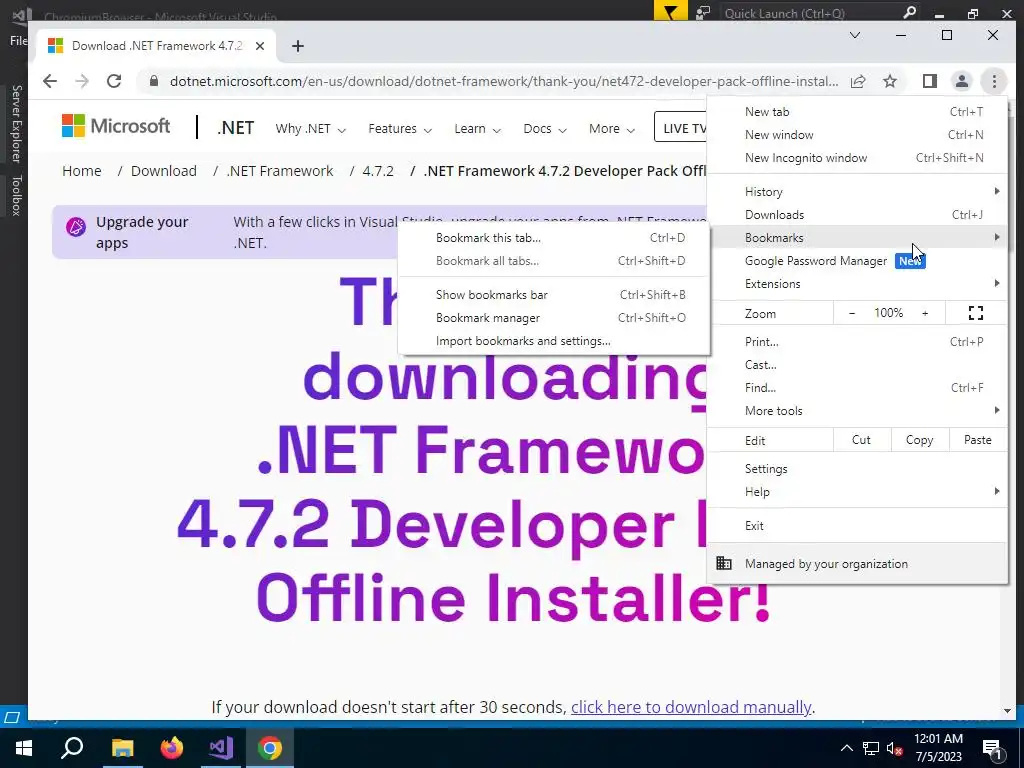
Task: Open a new tab with the plus button
Action: (298, 46)
